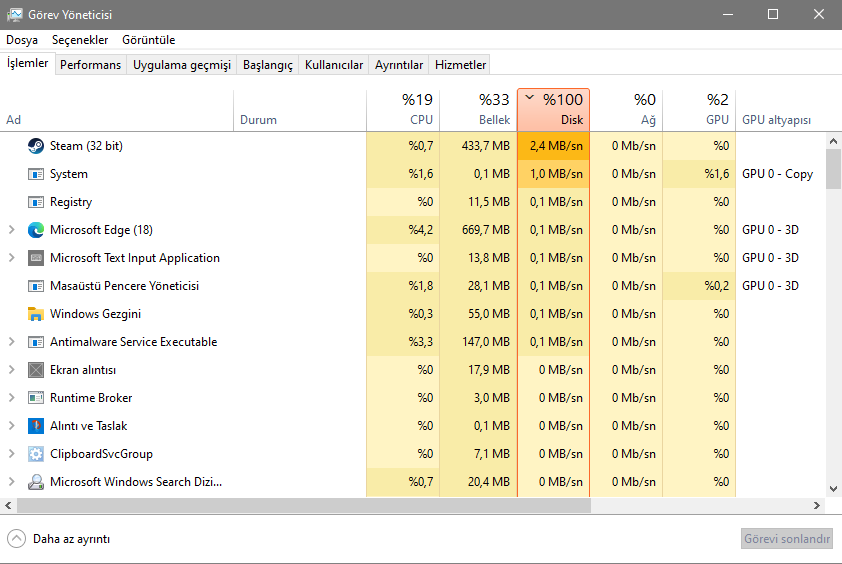Expand the Antimalware Service Executable row
842x564 pixels.
click(12, 342)
